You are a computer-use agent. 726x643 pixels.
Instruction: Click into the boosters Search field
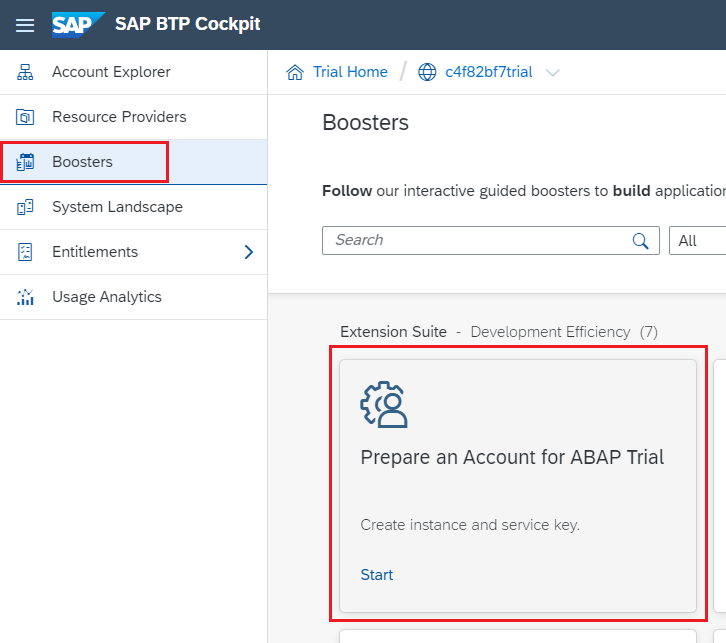491,240
